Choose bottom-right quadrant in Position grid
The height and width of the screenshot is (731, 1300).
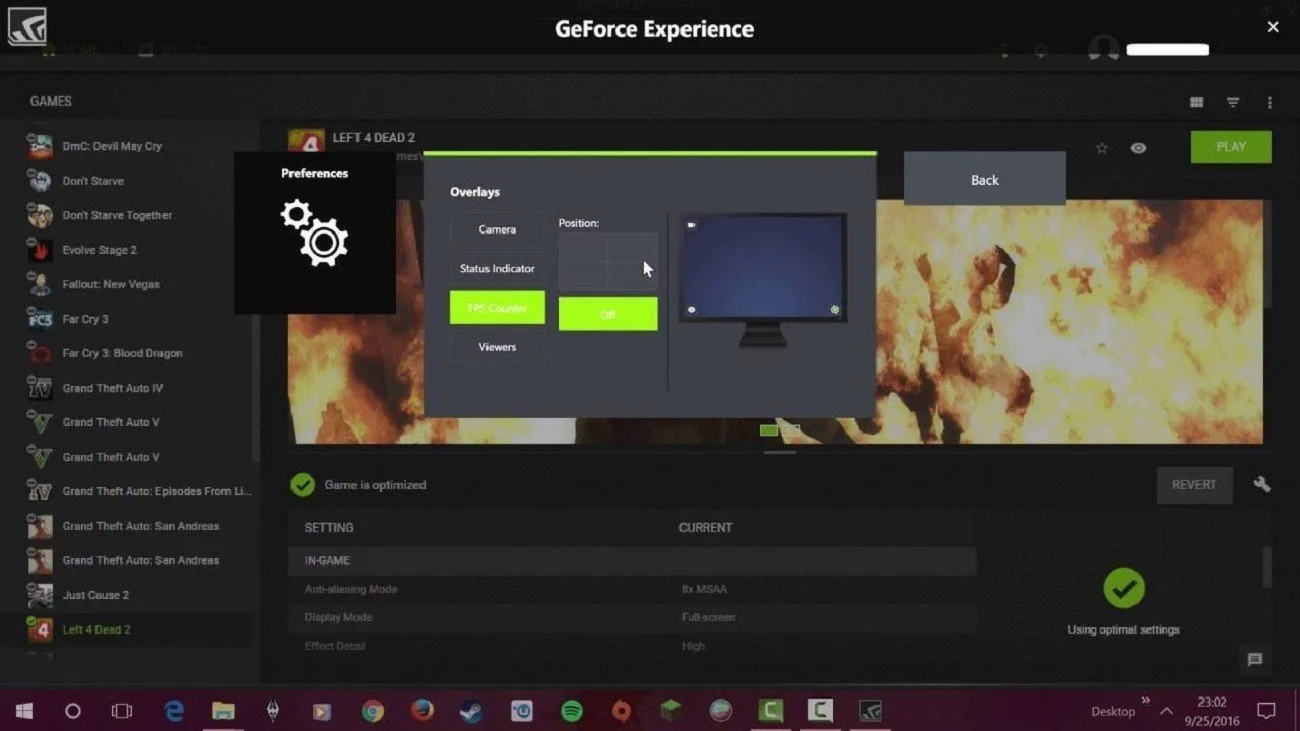[633, 277]
